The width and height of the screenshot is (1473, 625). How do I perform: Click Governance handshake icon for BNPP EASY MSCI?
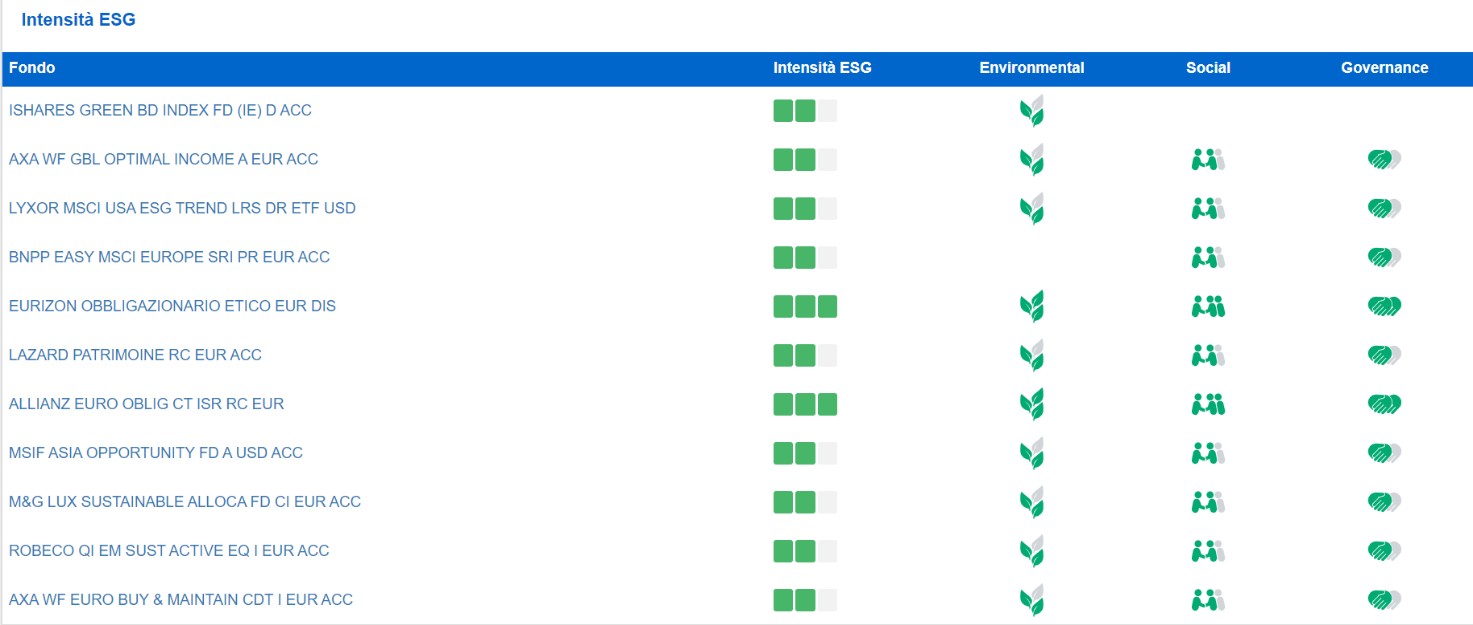(x=1384, y=257)
